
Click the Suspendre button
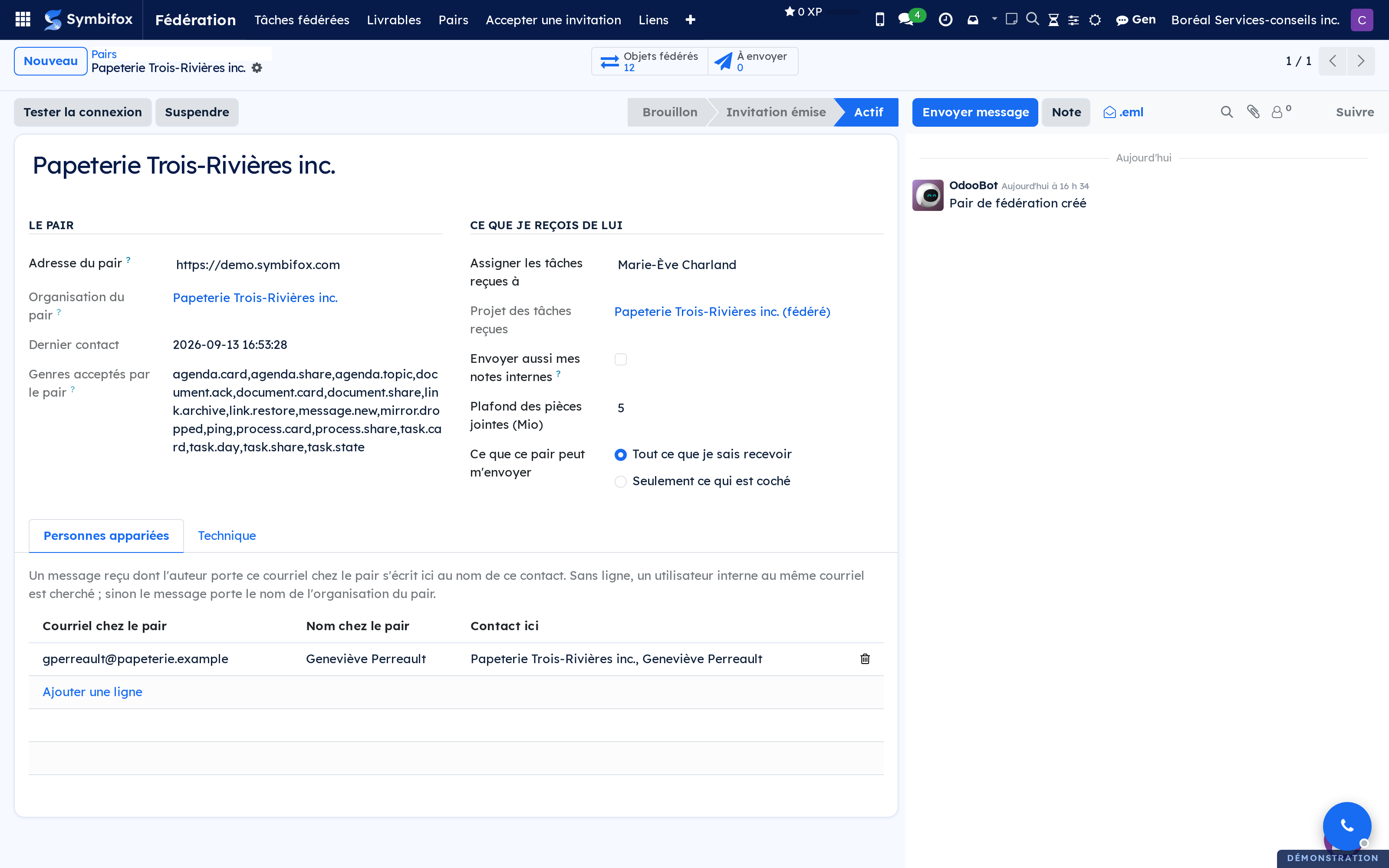coord(197,112)
